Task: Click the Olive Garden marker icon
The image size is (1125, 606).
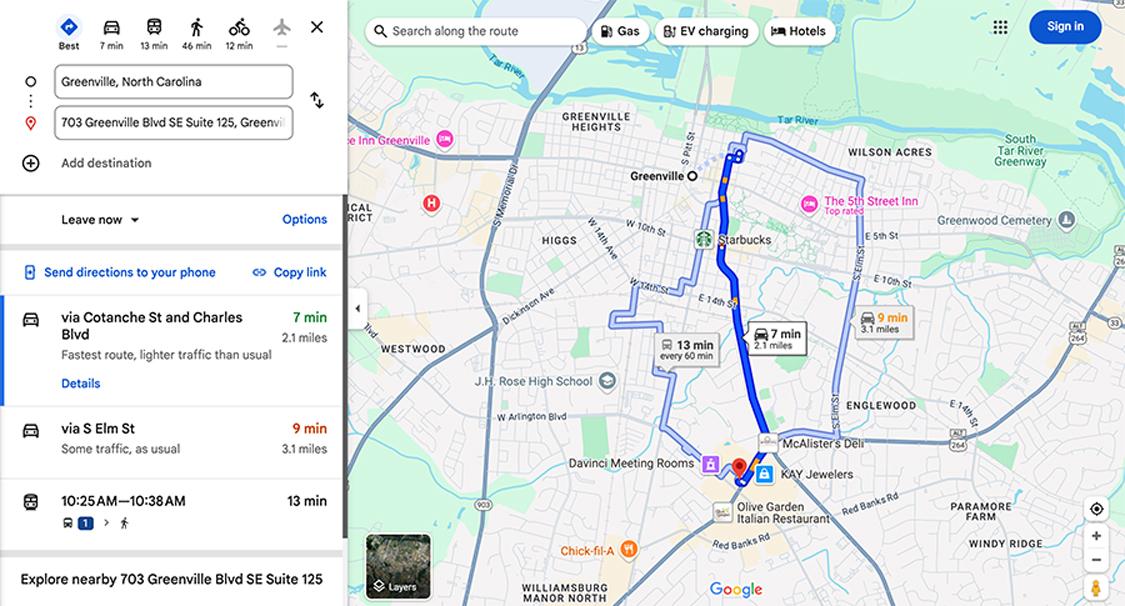Action: (x=722, y=512)
